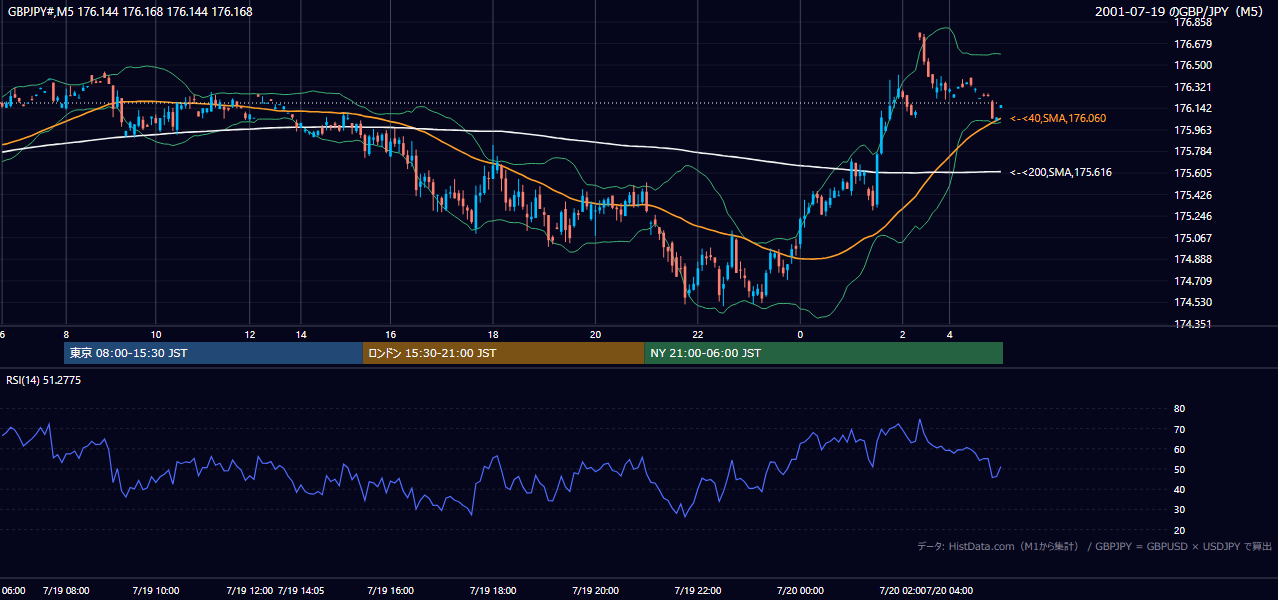Click price axis value 174.351

click(1193, 324)
